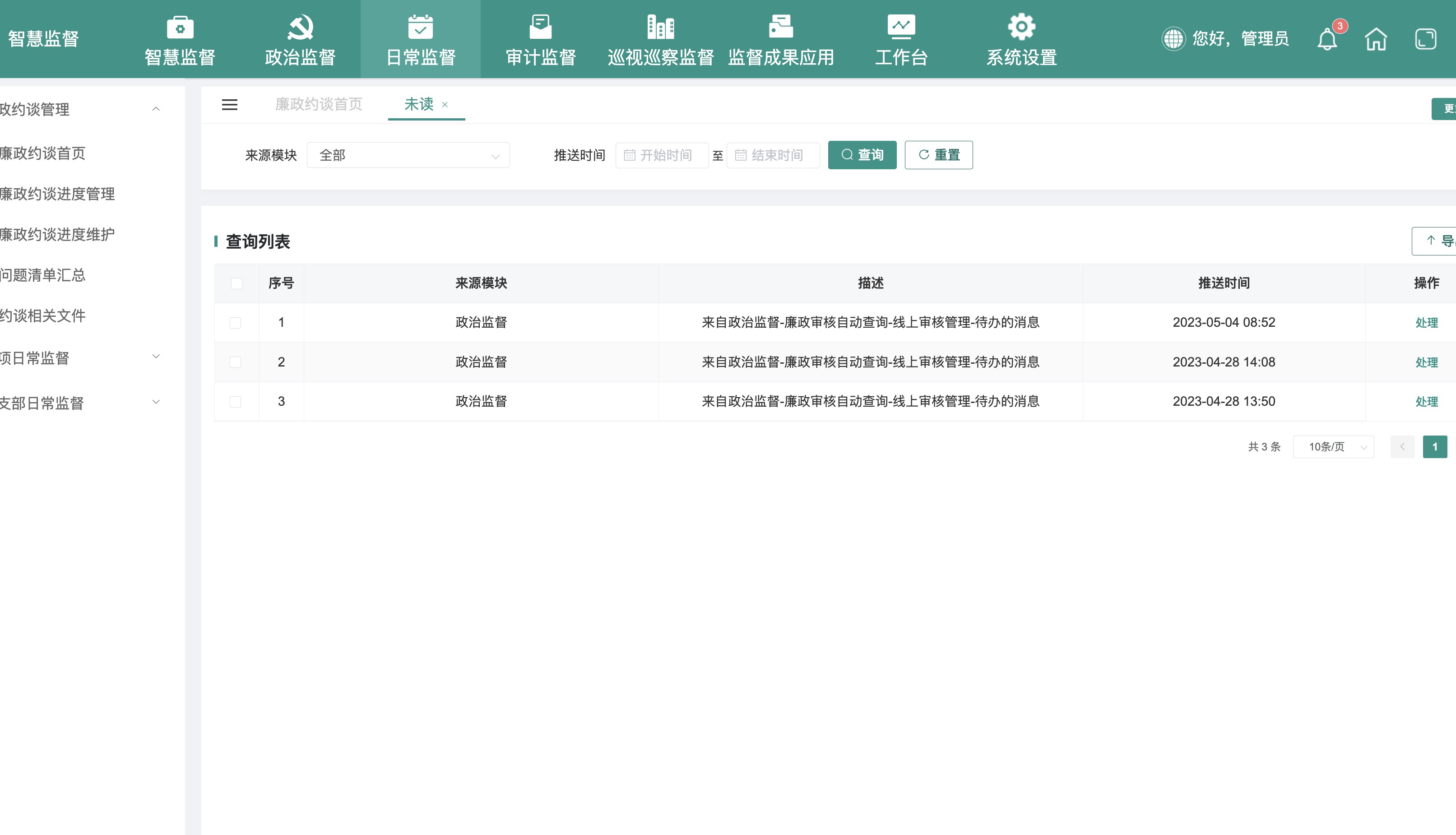Expand the 支部日常监督 sidebar group

[155, 402]
